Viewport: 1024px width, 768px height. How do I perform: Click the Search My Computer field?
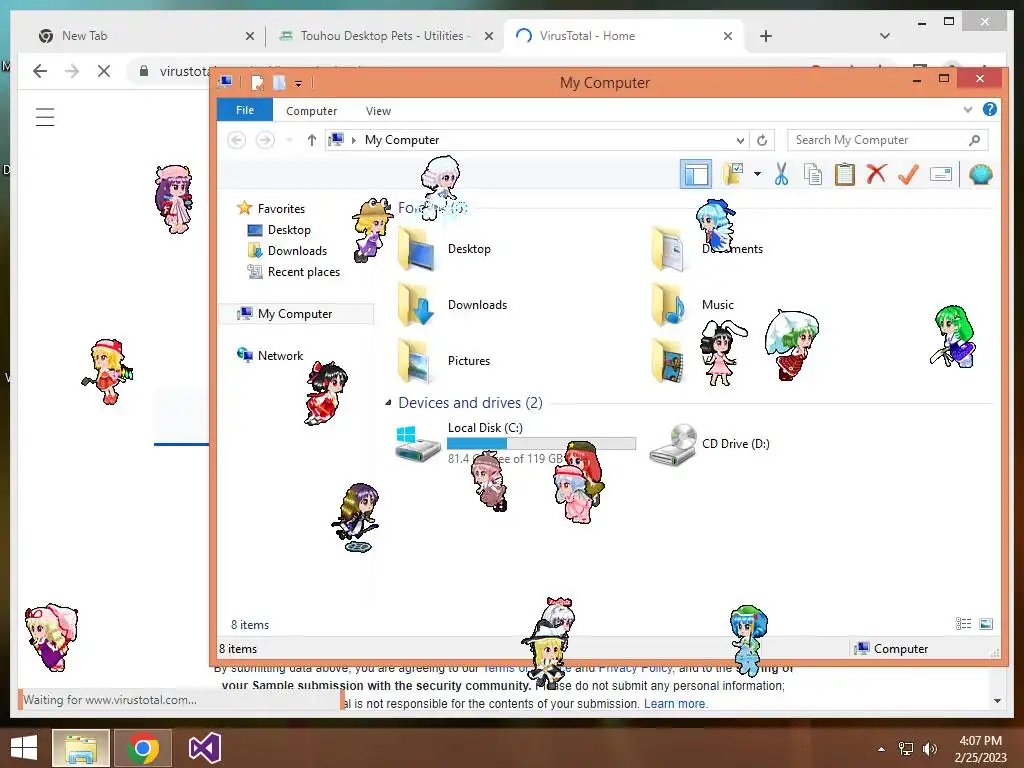887,140
